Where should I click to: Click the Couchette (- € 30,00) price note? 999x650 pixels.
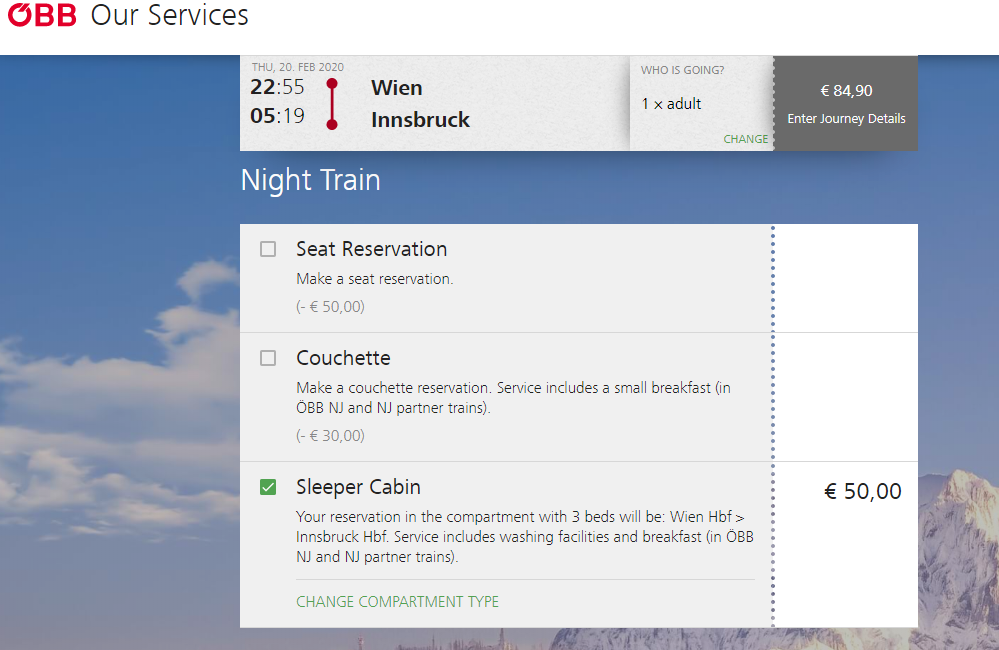coord(331,436)
